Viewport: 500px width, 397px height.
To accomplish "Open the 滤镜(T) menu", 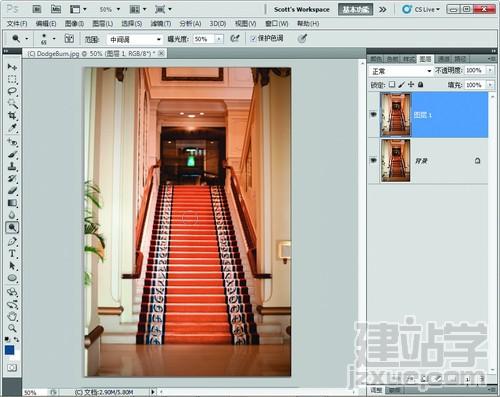I will (161, 24).
